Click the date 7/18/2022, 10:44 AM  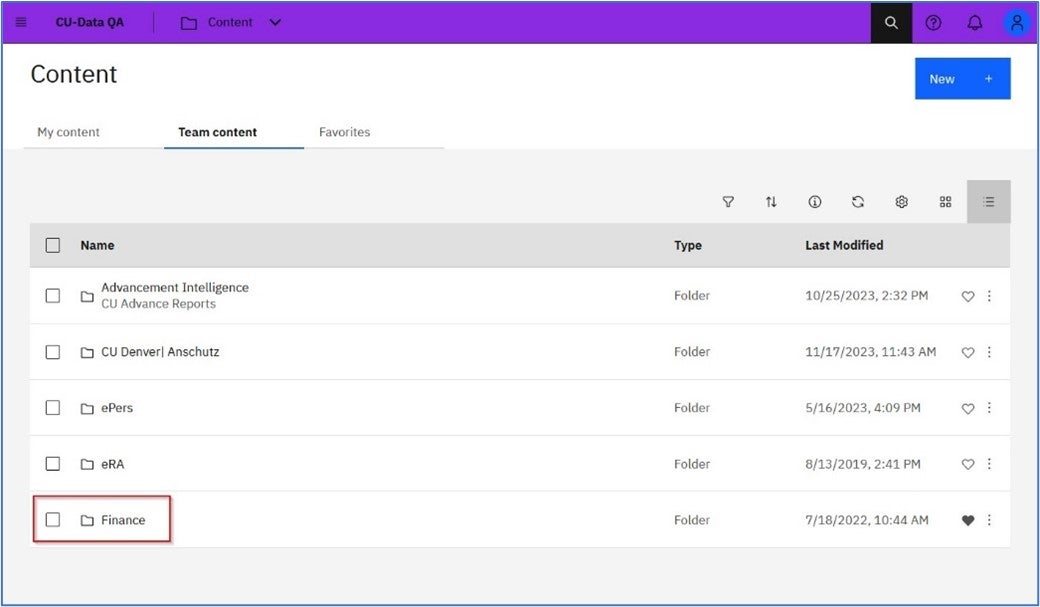pyautogui.click(x=866, y=520)
